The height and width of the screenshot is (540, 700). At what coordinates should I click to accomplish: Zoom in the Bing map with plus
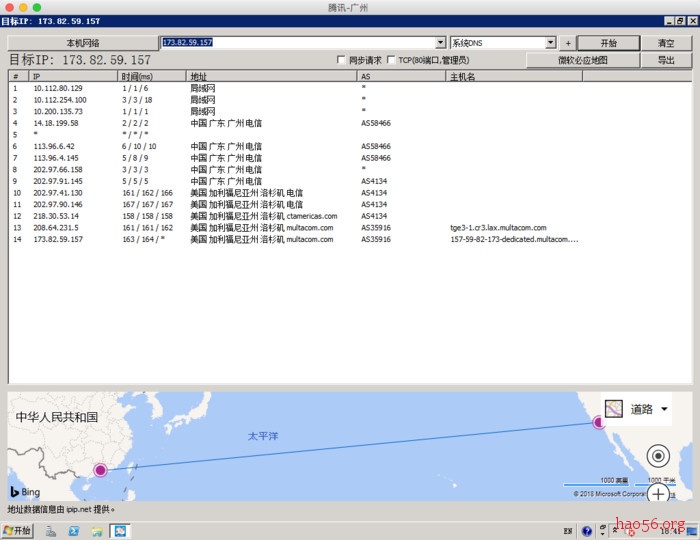658,494
